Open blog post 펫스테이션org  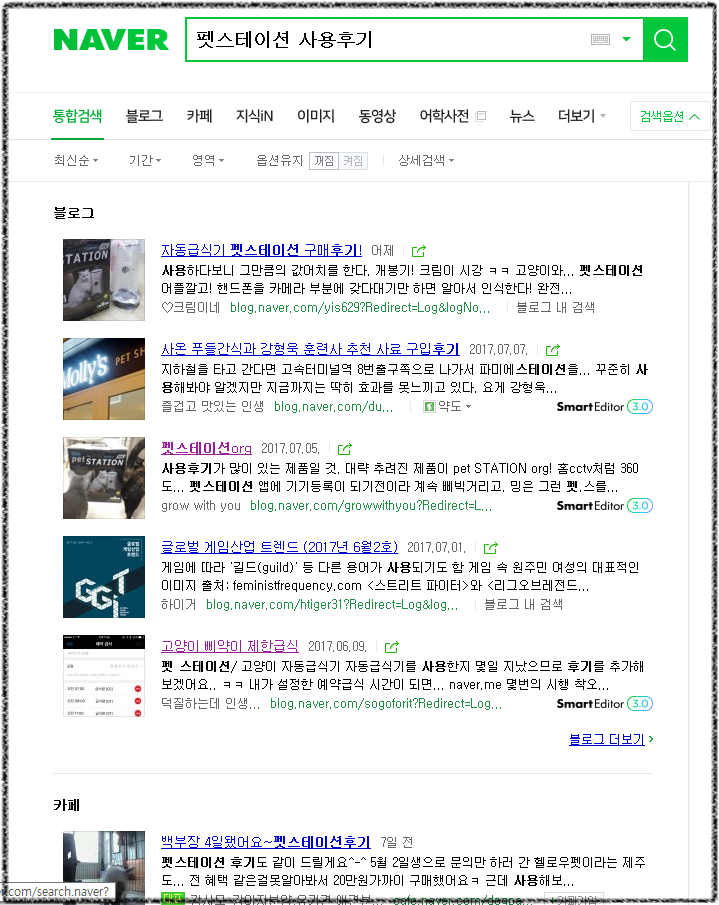point(207,448)
